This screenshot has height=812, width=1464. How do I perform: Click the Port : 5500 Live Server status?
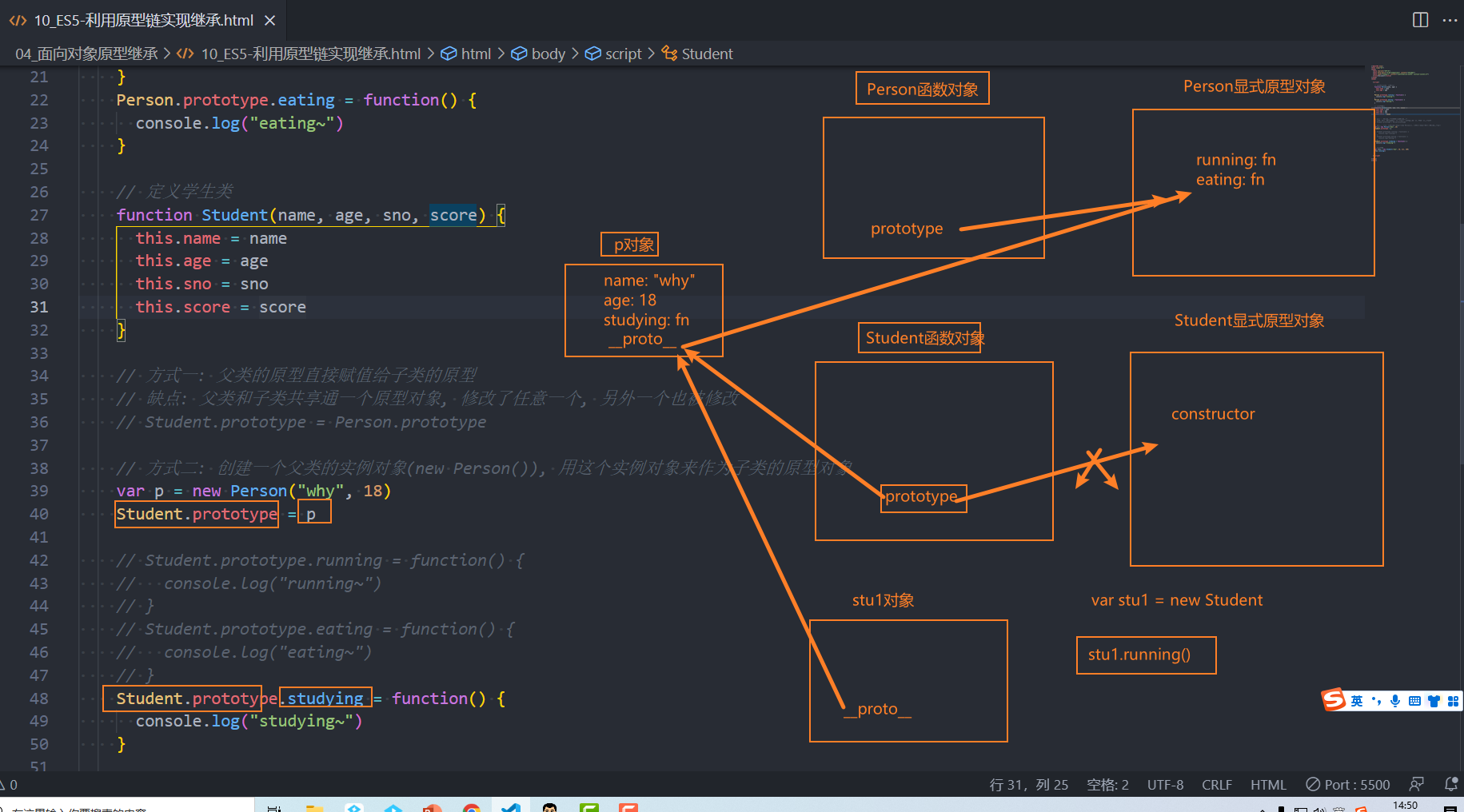(1348, 784)
